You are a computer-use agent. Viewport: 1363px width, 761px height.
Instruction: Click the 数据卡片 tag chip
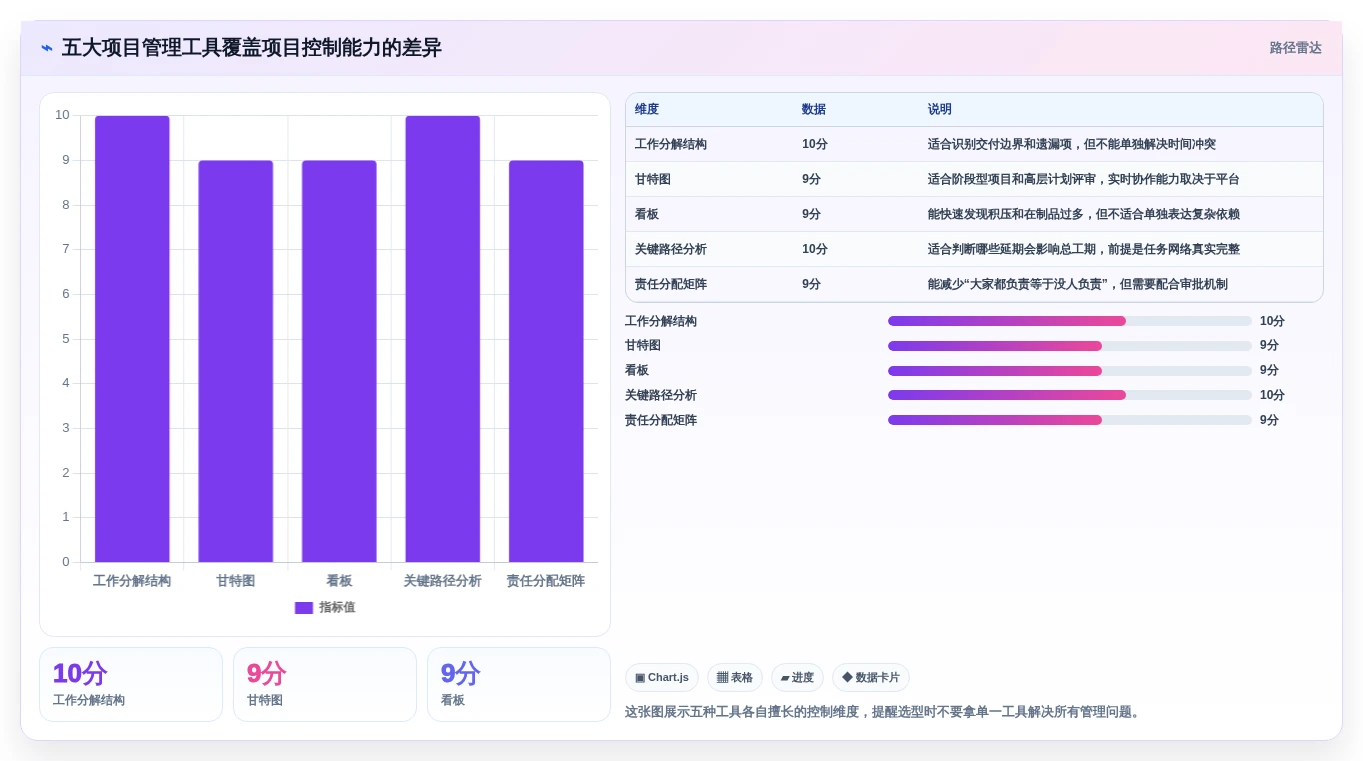[x=870, y=678]
